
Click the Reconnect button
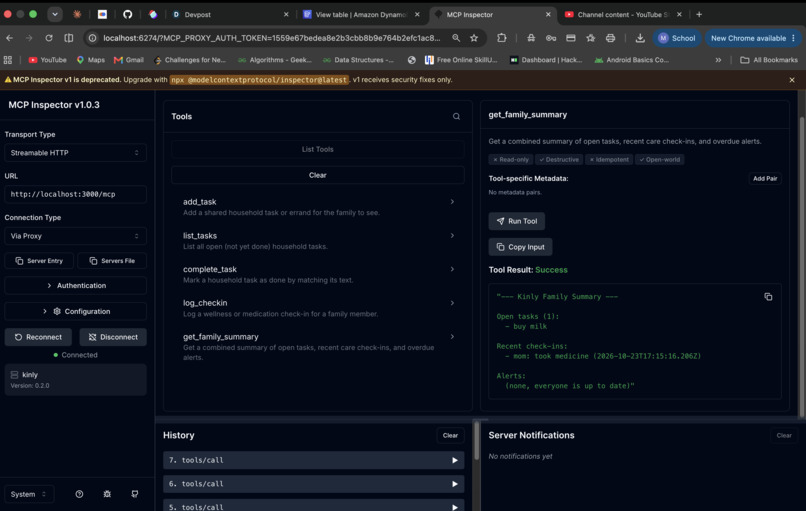click(x=38, y=337)
